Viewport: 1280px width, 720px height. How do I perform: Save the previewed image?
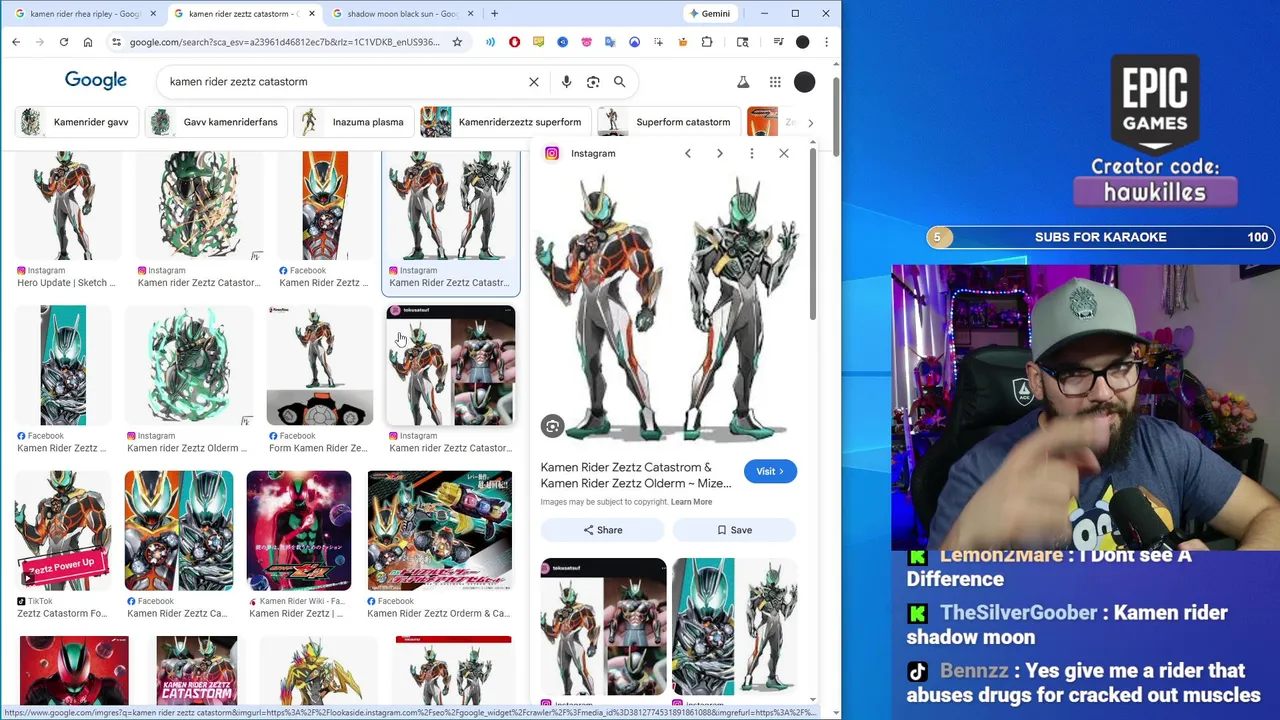[x=734, y=530]
